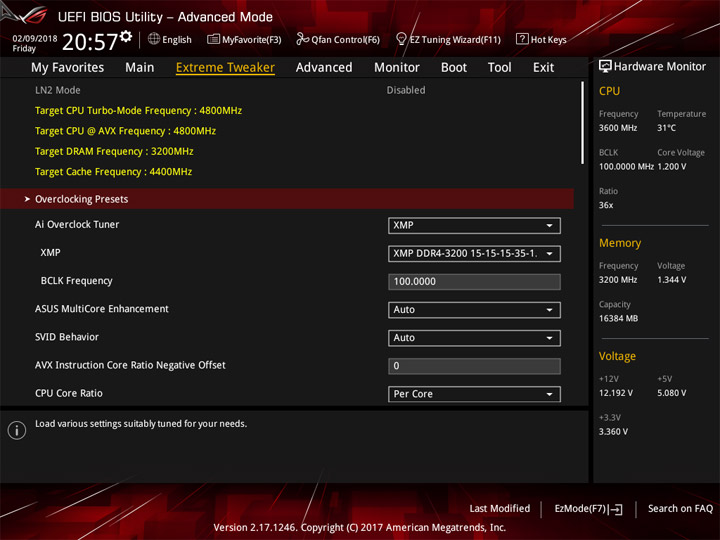Click the Hardware Monitor heading
The width and height of the screenshot is (720, 540).
660,67
